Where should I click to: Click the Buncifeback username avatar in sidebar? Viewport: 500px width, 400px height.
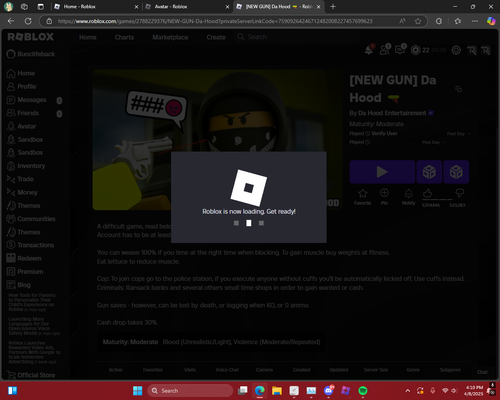11,54
